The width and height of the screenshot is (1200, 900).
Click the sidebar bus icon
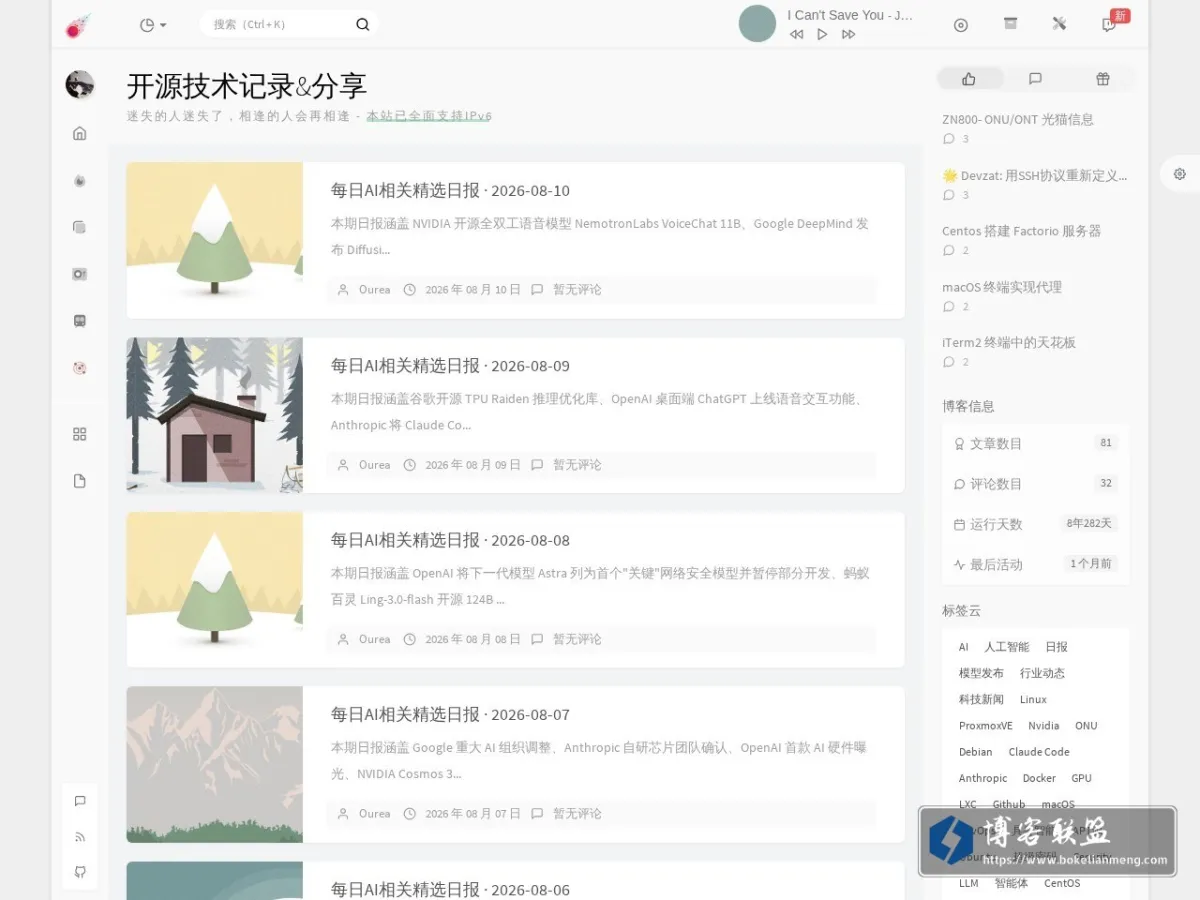pos(80,321)
